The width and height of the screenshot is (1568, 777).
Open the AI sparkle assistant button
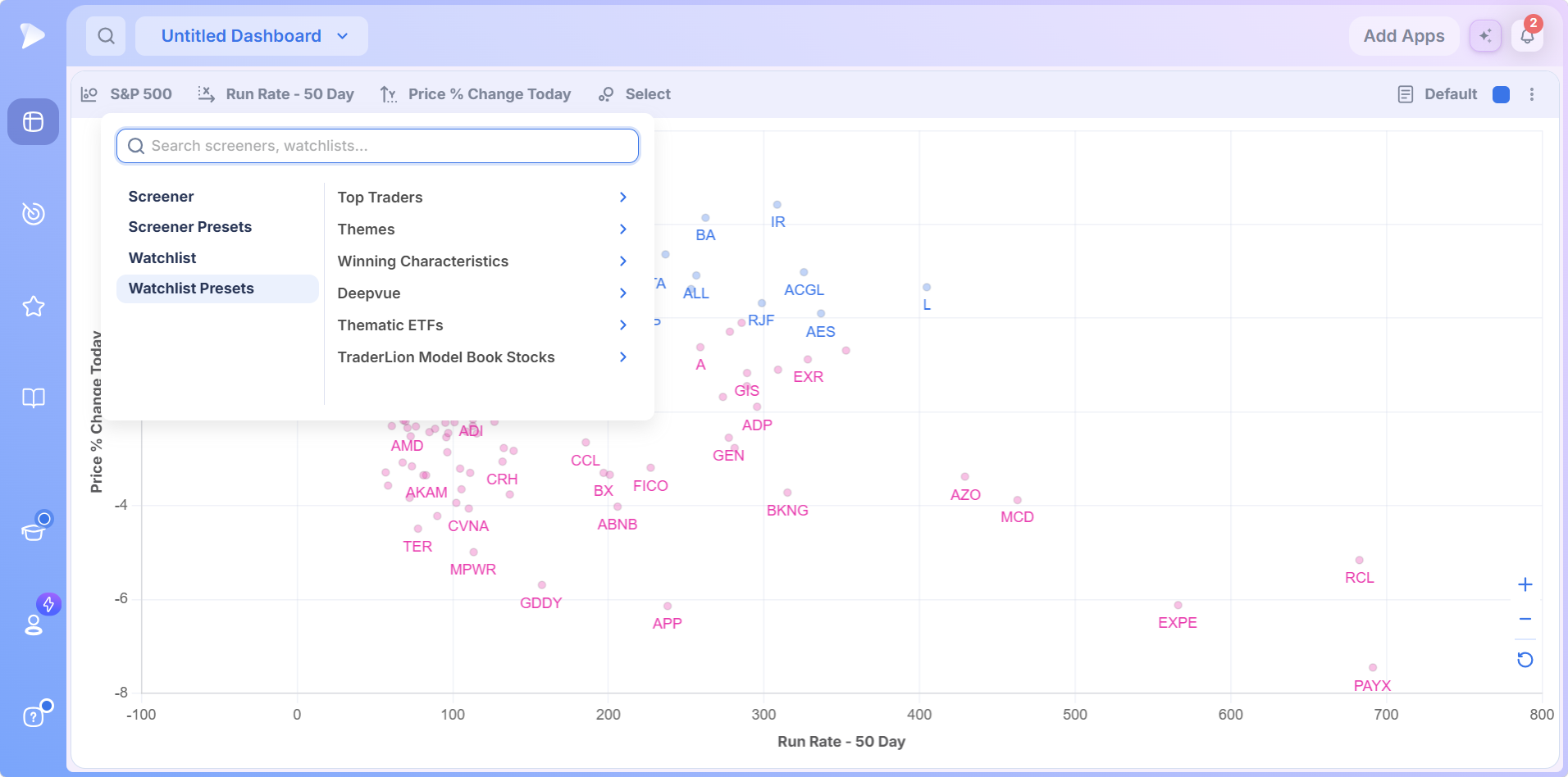click(1485, 36)
